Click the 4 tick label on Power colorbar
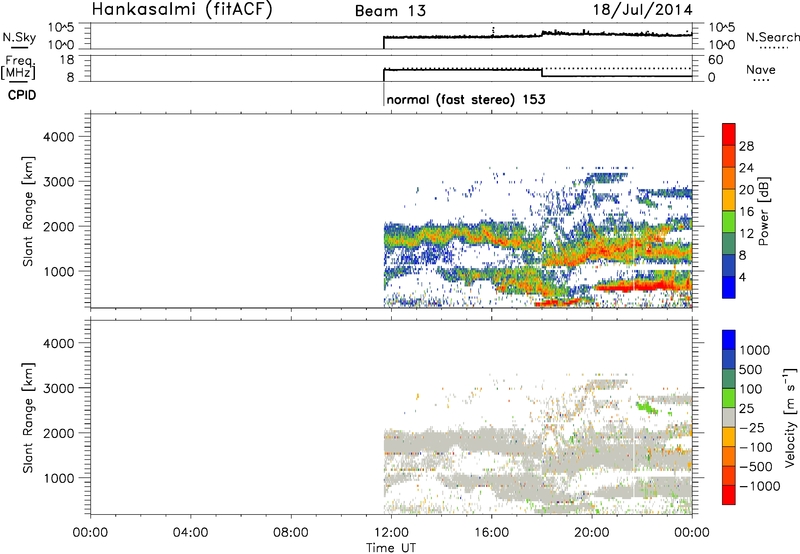Image resolution: width=800 pixels, height=554 pixels. click(x=743, y=277)
